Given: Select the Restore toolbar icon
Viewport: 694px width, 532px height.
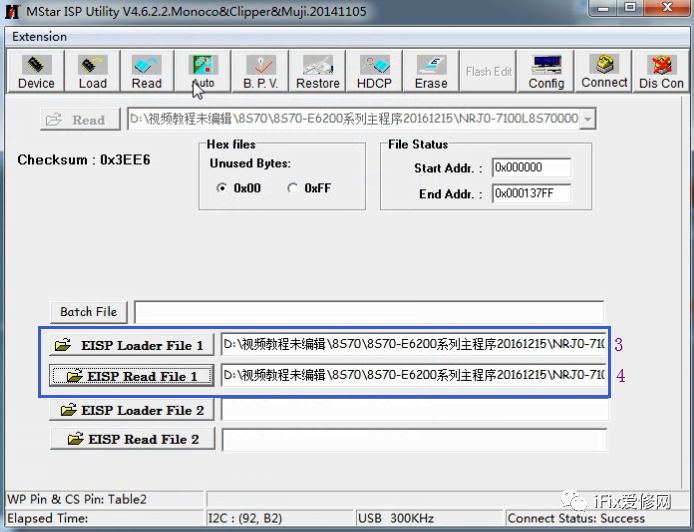Looking at the screenshot, I should click(x=317, y=71).
